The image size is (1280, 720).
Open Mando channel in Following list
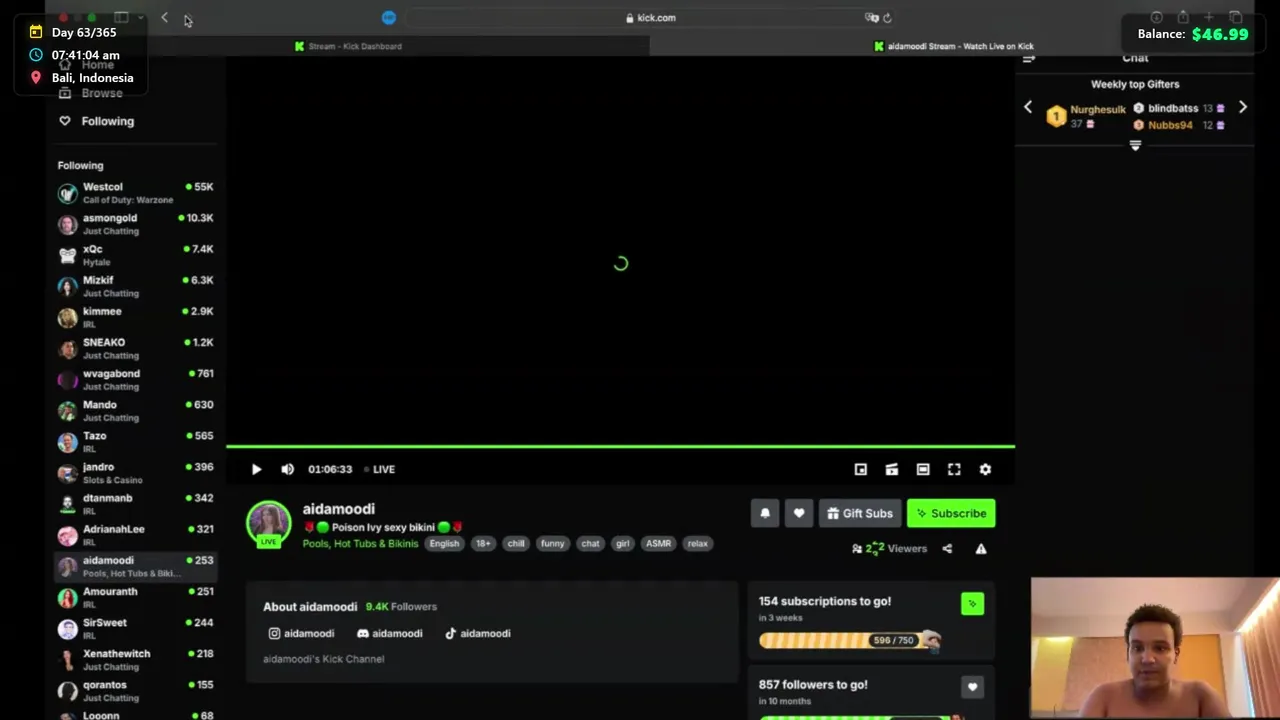pyautogui.click(x=135, y=410)
